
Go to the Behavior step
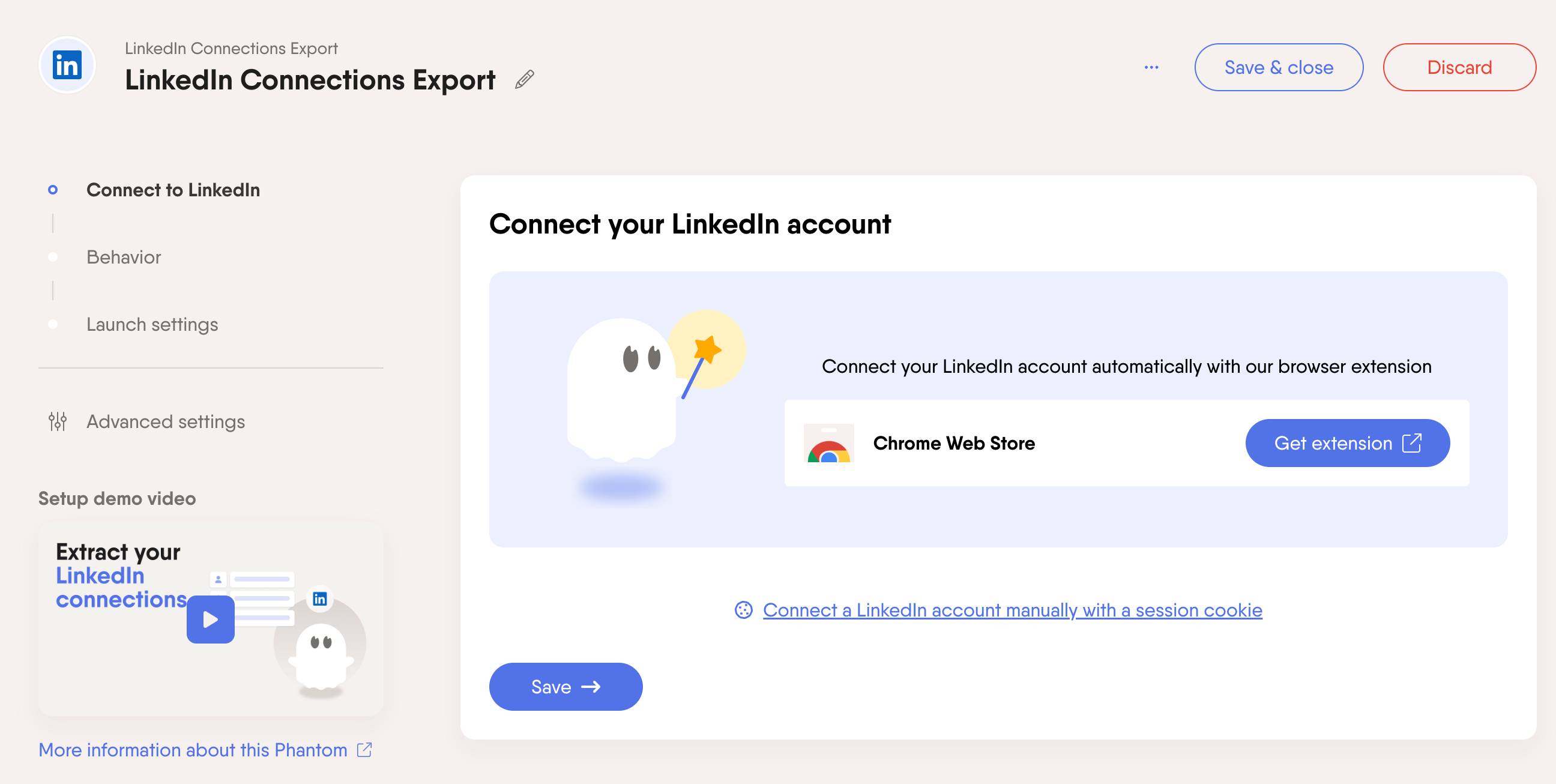[123, 258]
